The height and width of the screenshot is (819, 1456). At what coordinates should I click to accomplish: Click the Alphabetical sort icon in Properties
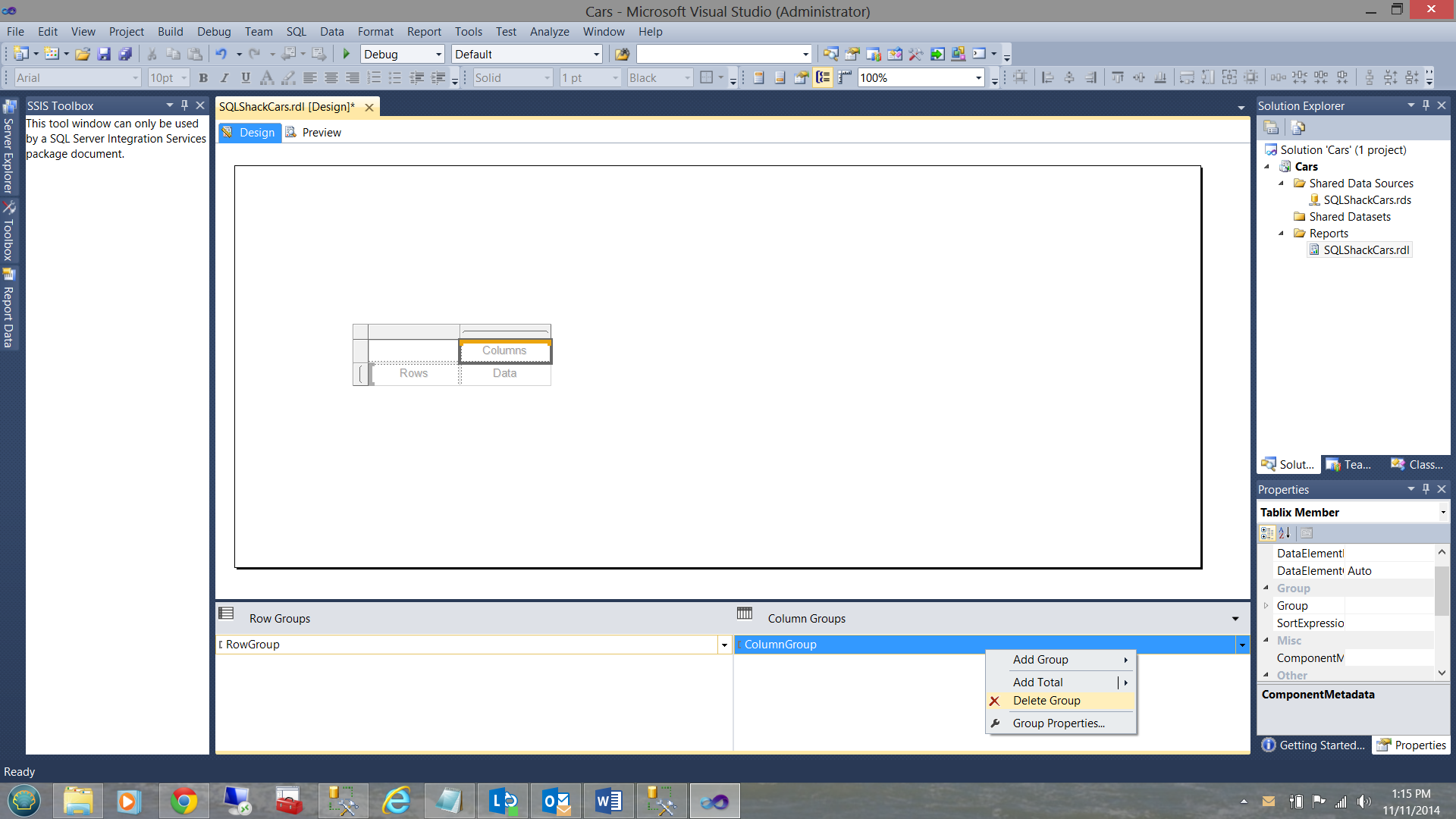1285,533
